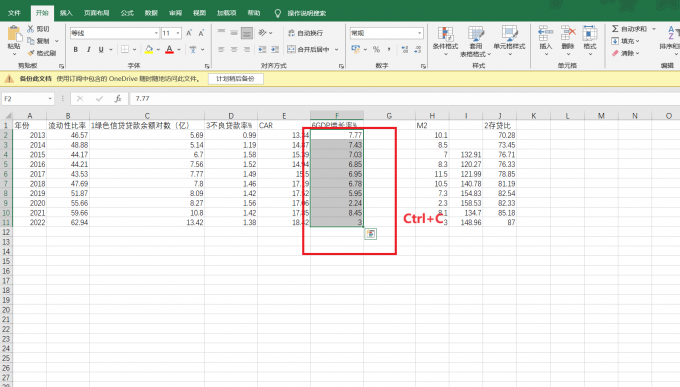Open clipboard group dialog launcher
The image size is (680, 387).
click(x=61, y=66)
